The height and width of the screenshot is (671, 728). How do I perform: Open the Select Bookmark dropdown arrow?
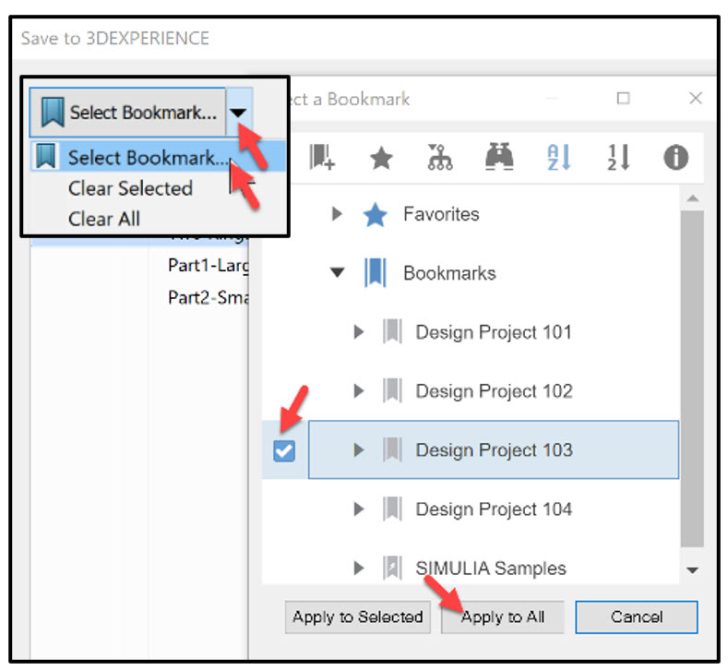click(x=238, y=113)
